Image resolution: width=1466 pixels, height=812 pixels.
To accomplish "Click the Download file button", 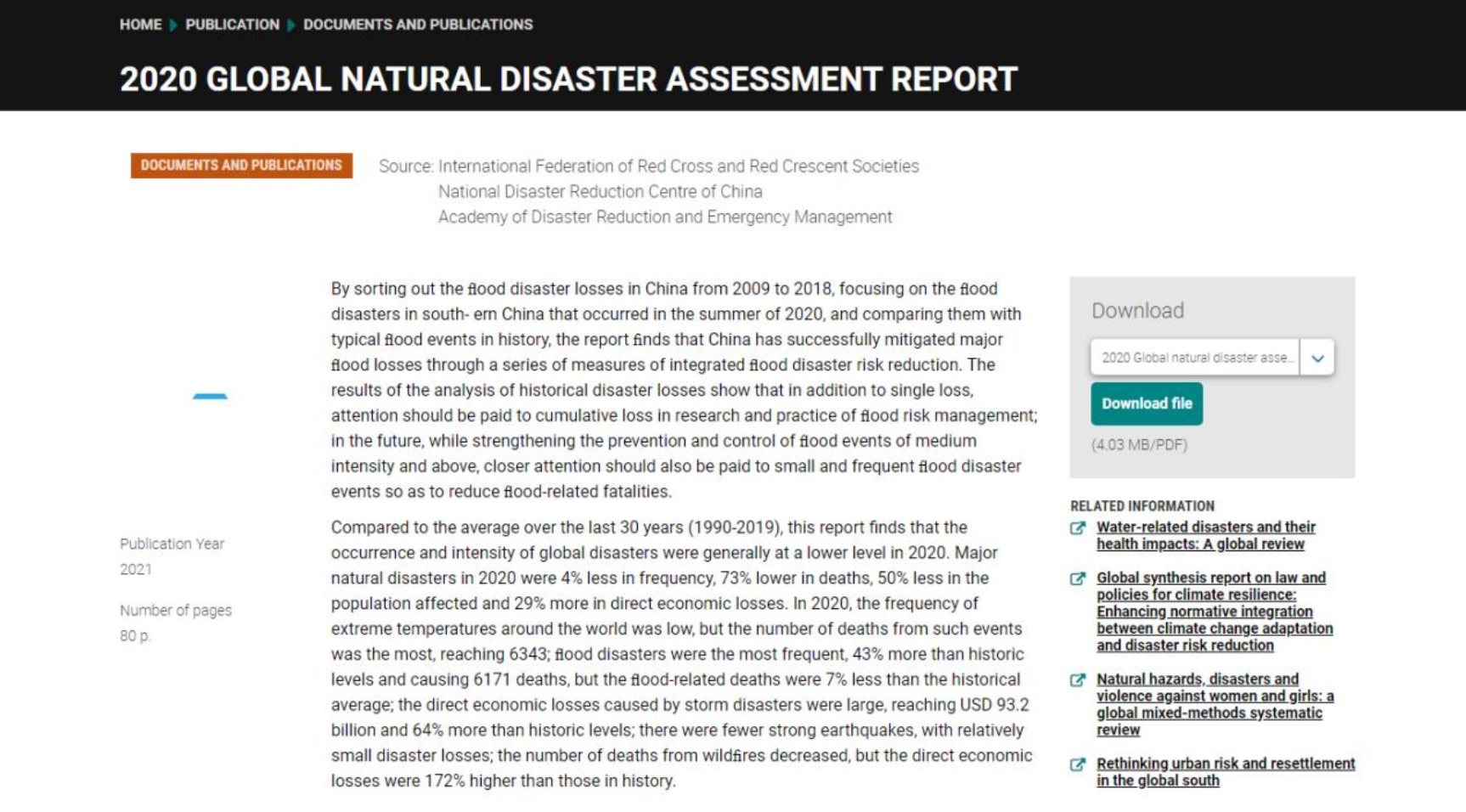I will 1147,403.
